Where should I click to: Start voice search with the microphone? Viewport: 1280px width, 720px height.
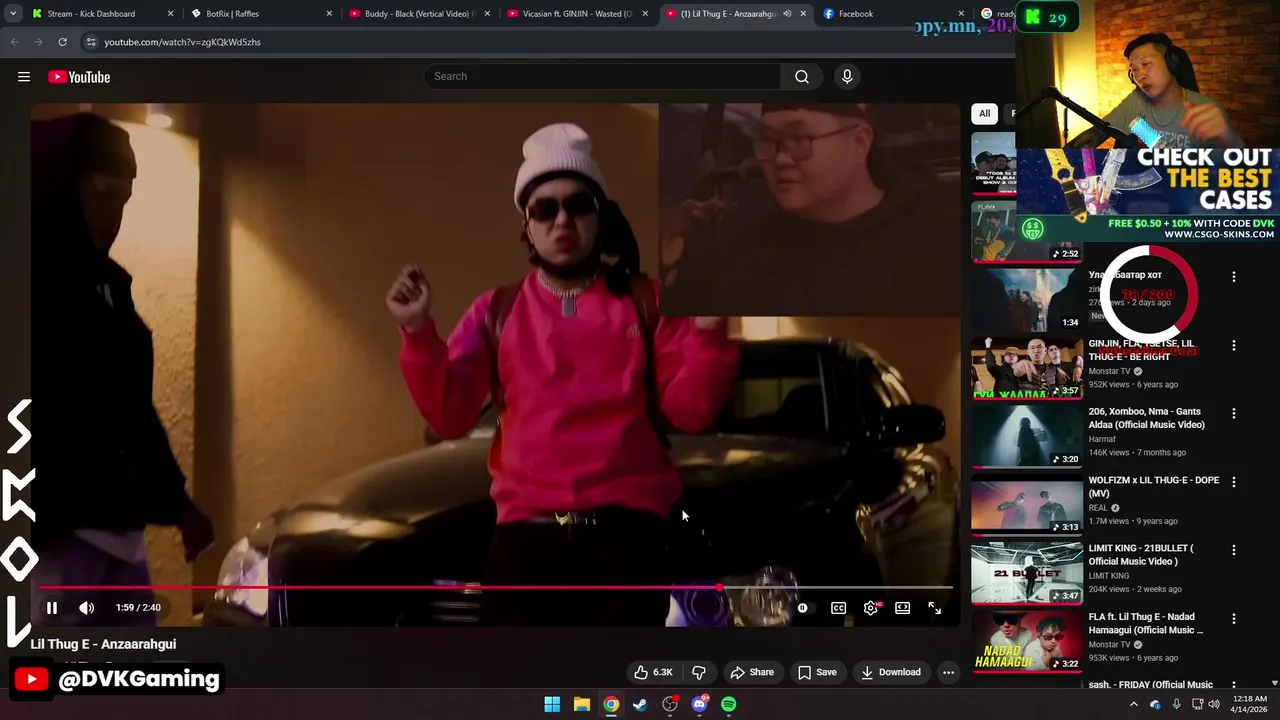(847, 77)
